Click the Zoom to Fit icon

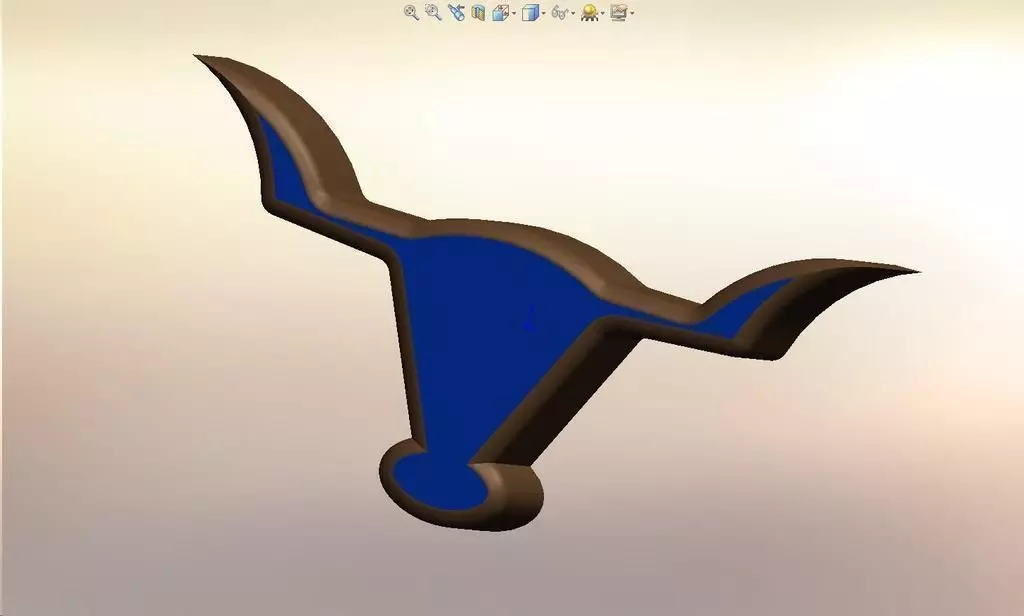point(411,12)
